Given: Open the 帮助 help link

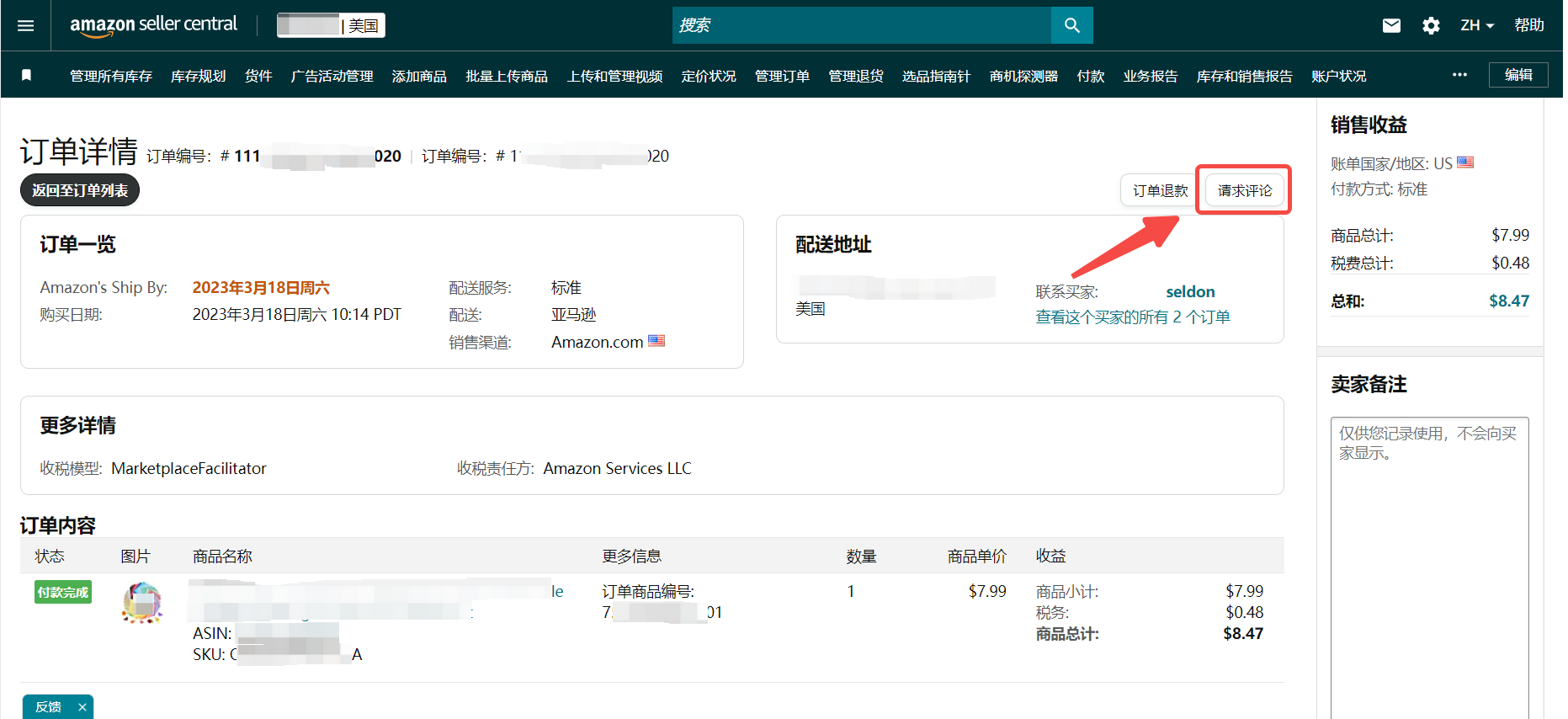Looking at the screenshot, I should tap(1528, 25).
